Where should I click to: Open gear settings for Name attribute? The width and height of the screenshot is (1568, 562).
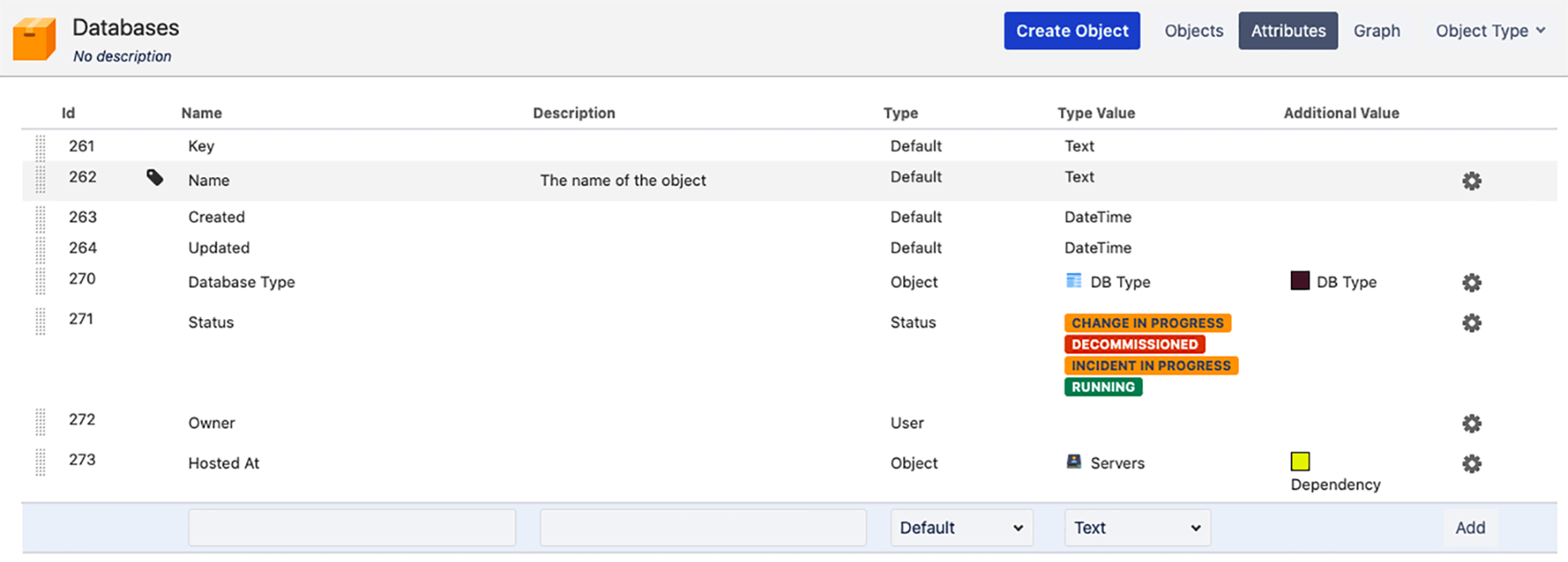tap(1471, 181)
